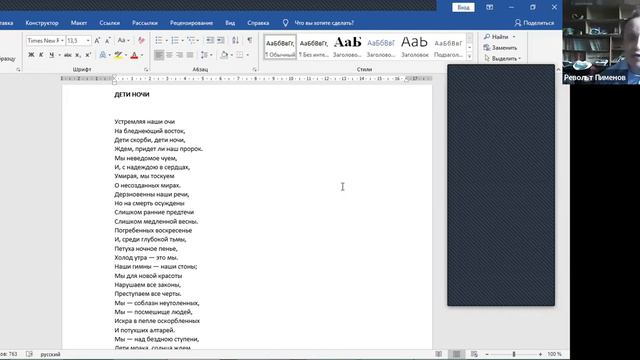Click Заменить replace button
This screenshot has width=640, height=360.
[x=500, y=48]
